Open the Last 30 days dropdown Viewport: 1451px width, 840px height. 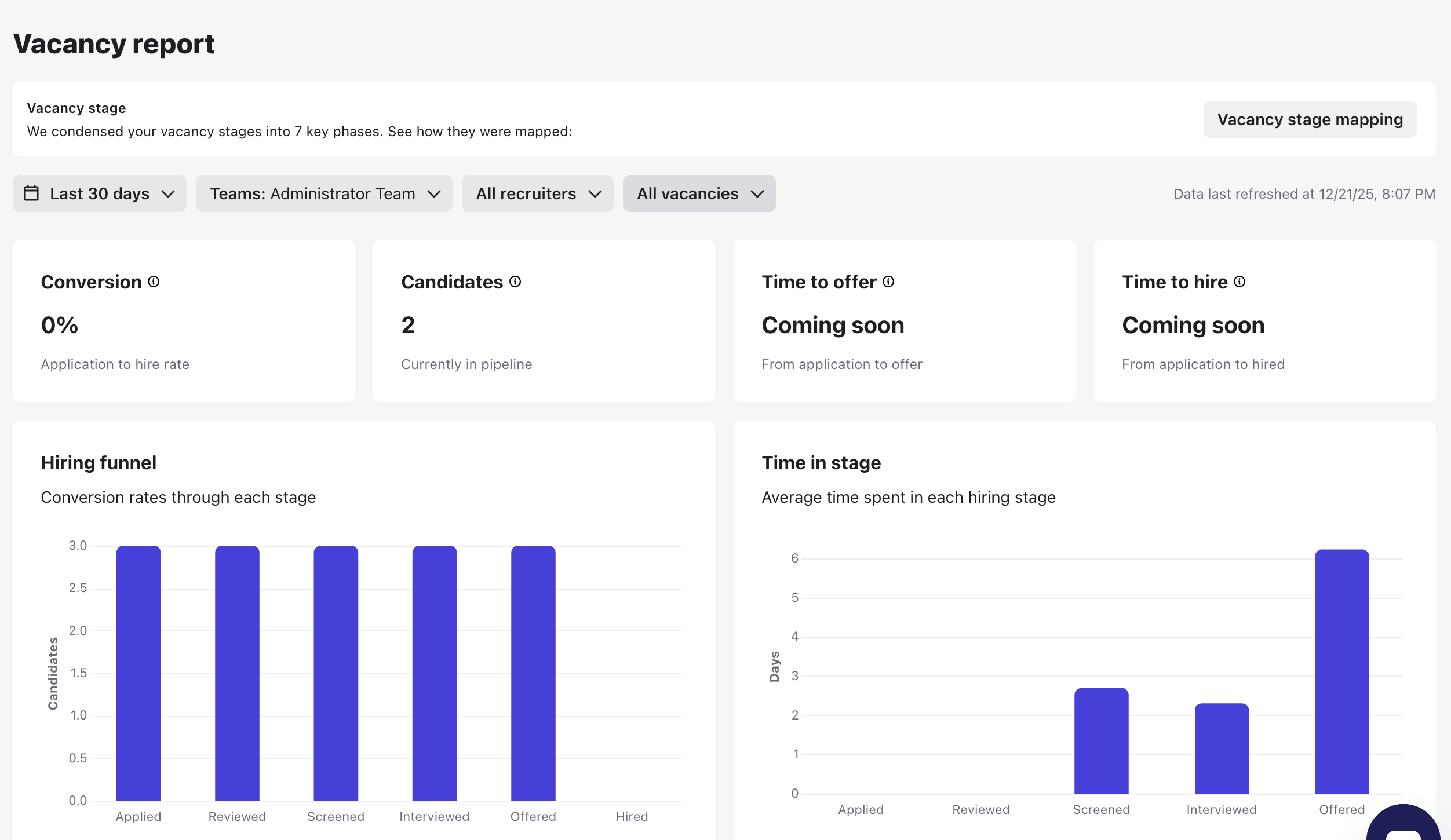[x=100, y=193]
